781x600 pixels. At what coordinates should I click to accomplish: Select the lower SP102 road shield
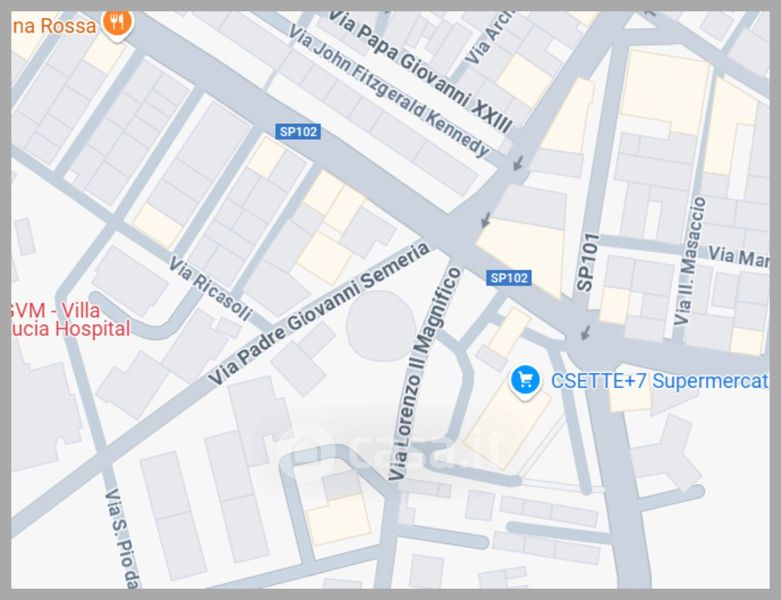point(509,278)
